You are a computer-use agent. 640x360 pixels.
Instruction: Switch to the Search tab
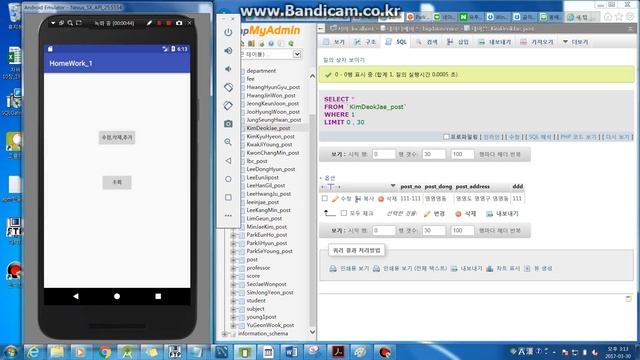point(427,42)
